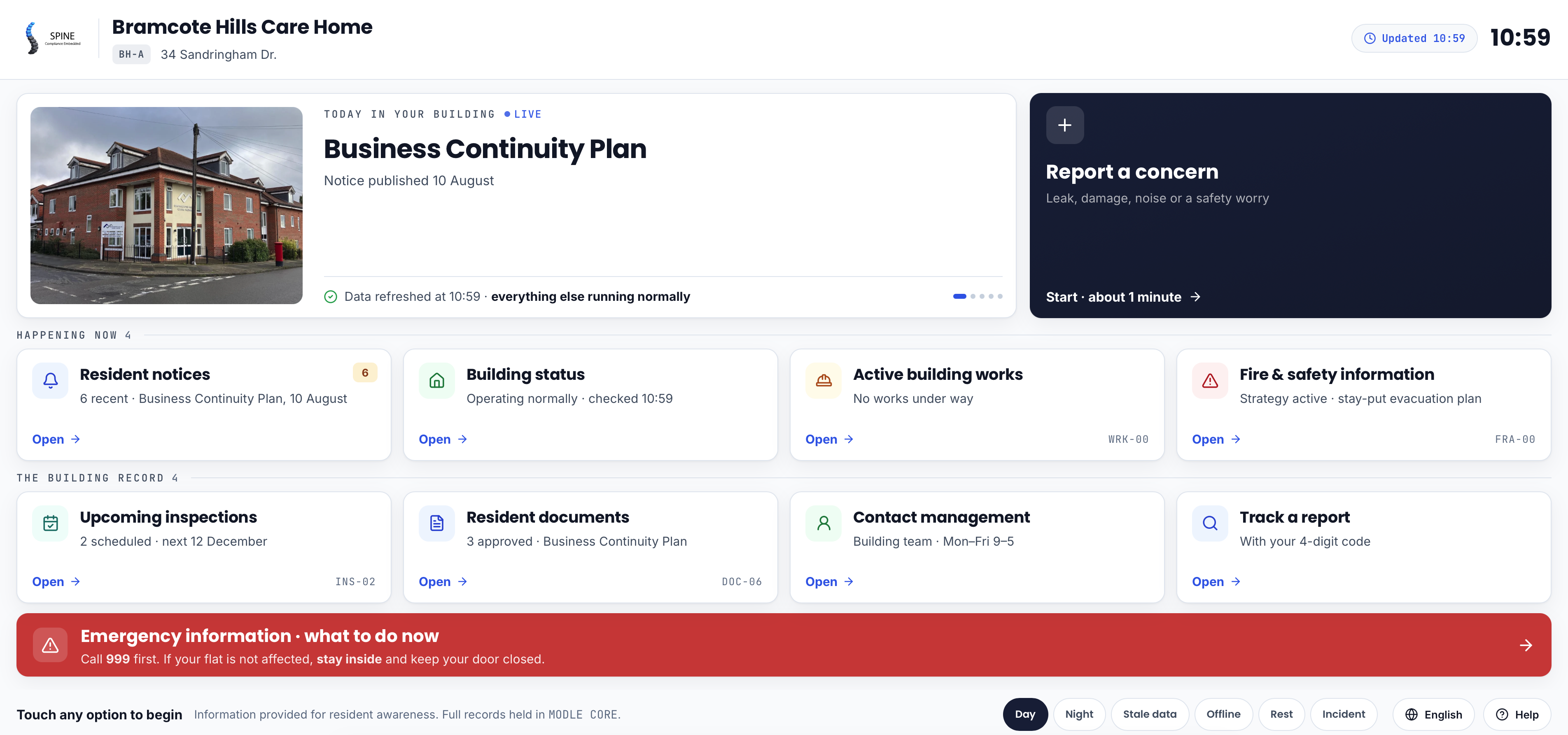Select the Stale data mode
This screenshot has height=735, width=1568.
point(1150,714)
